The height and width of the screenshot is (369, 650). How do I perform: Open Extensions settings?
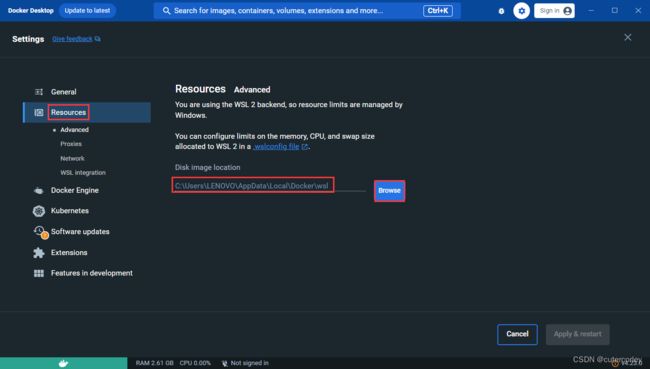[x=69, y=252]
